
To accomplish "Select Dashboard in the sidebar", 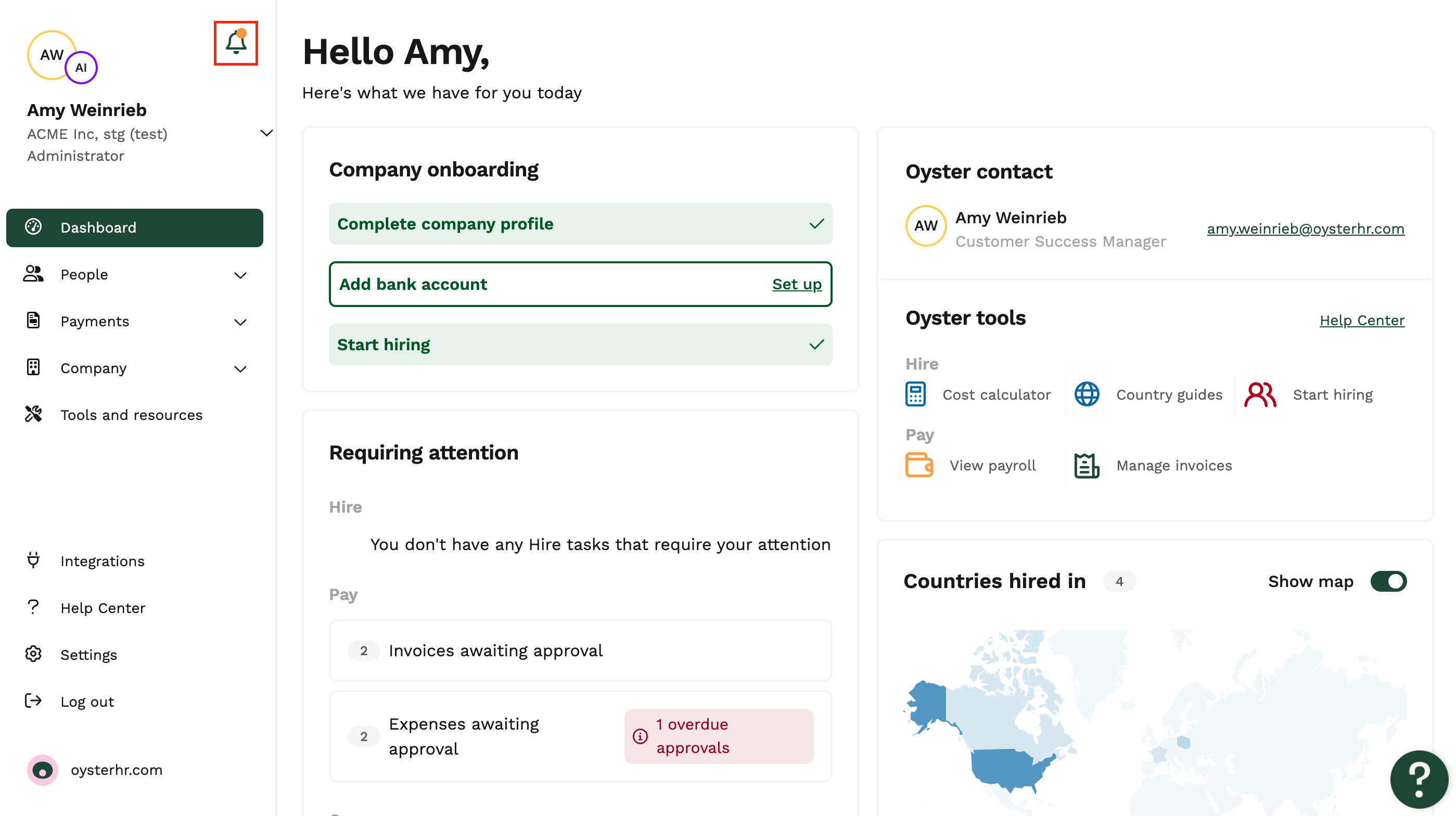I will coord(135,227).
